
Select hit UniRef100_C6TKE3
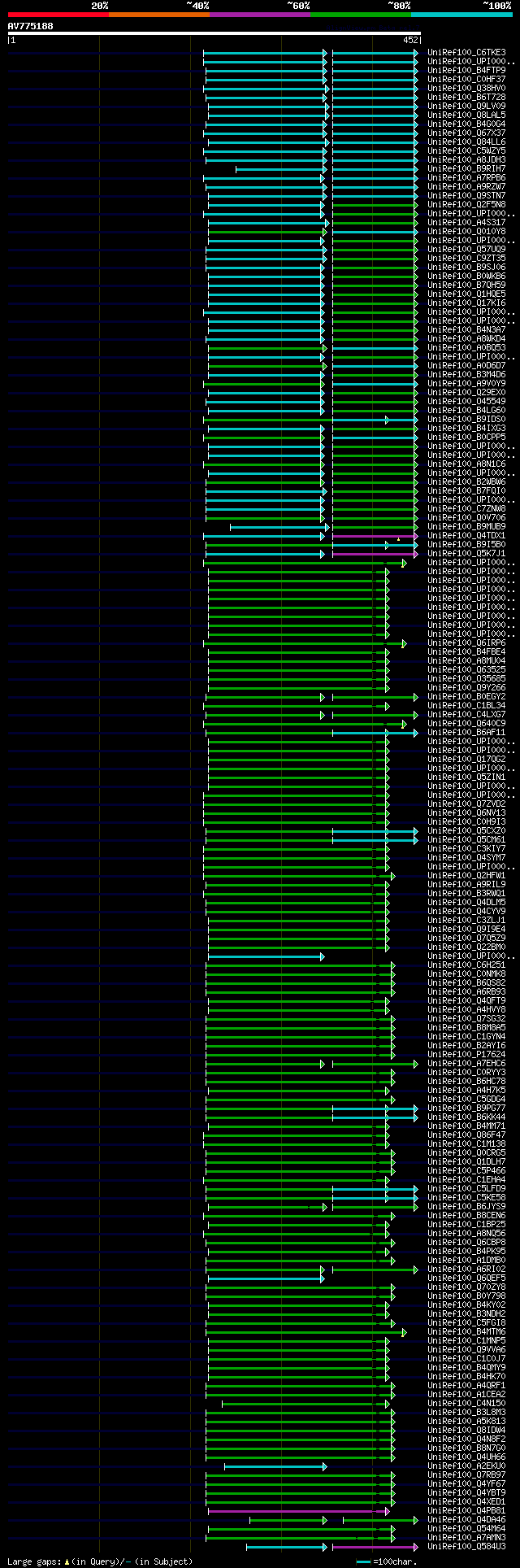coord(466,53)
